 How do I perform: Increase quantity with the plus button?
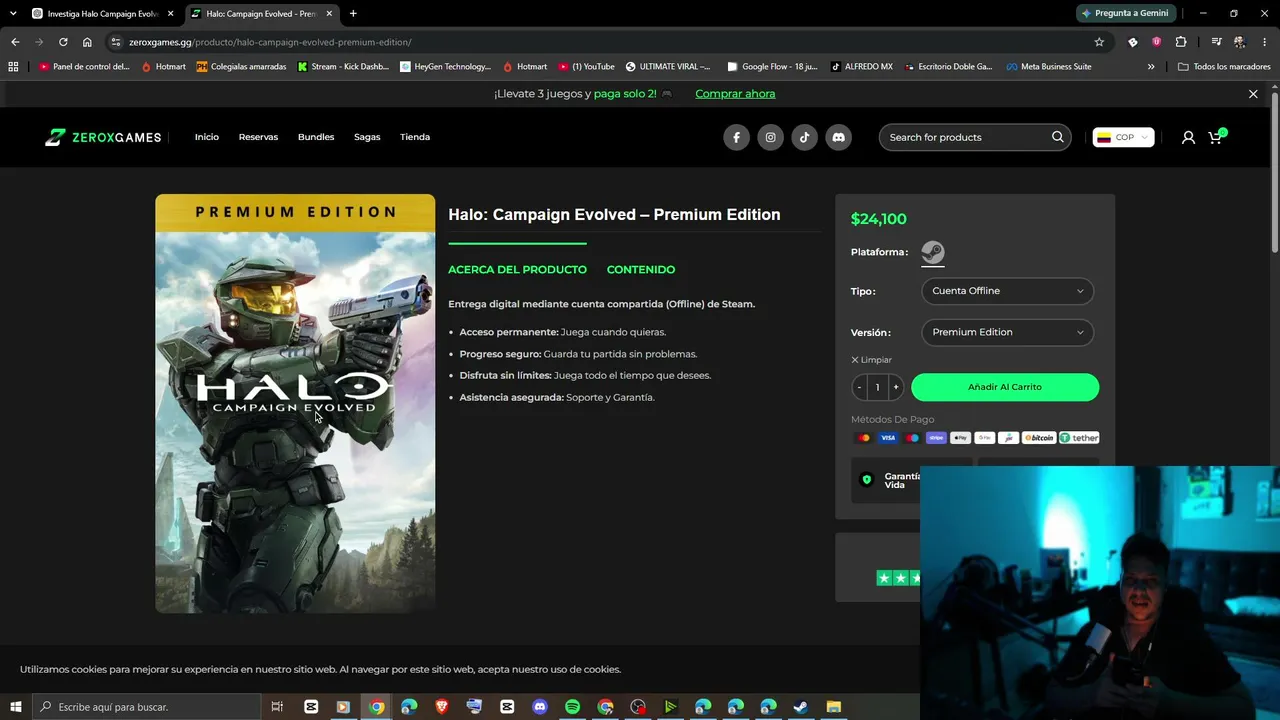896,387
